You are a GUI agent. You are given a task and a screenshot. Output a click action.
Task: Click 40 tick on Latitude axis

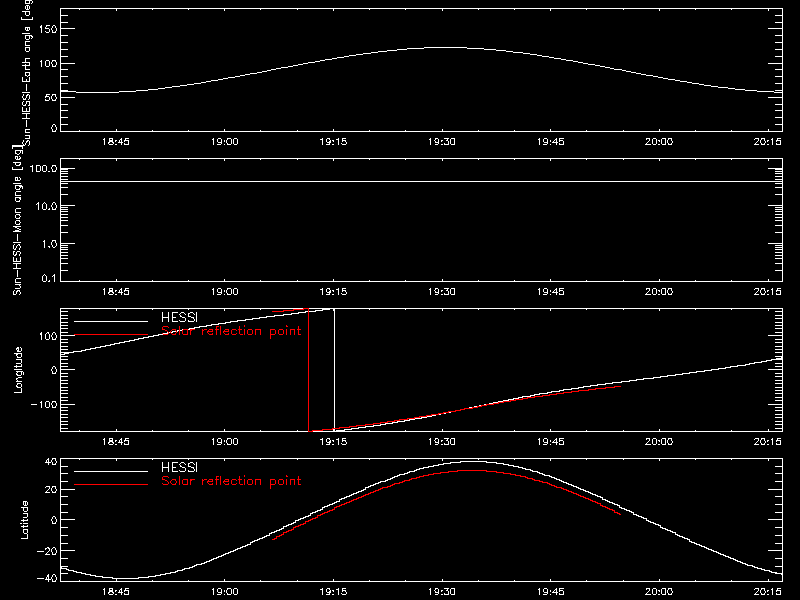click(51, 462)
